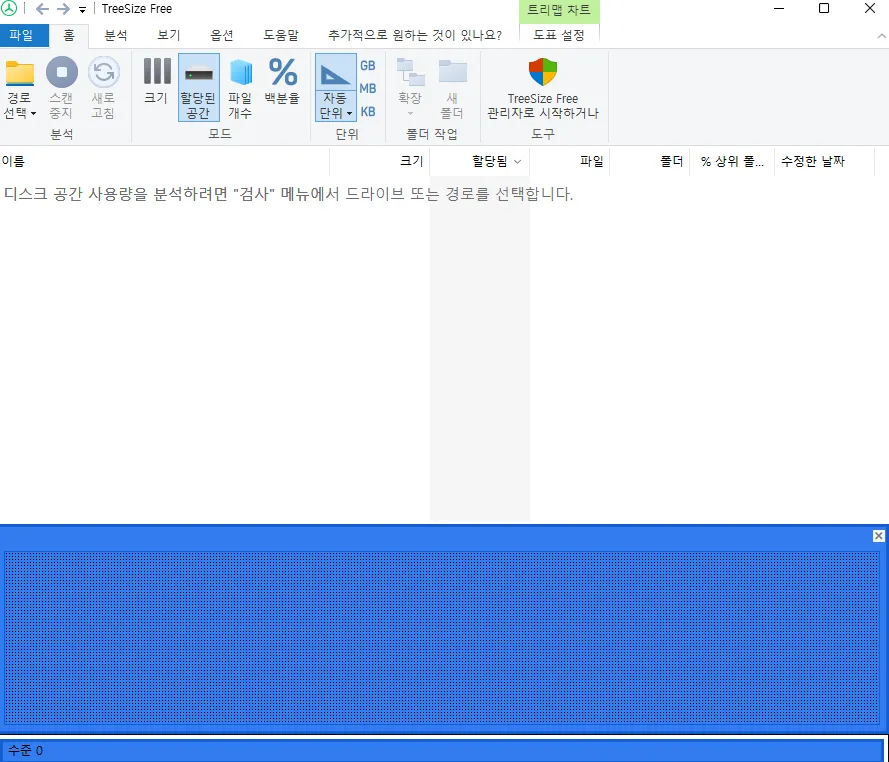Viewport: 889px width, 762px height.
Task: Click the run-as-administrator shield icon
Action: (x=543, y=71)
